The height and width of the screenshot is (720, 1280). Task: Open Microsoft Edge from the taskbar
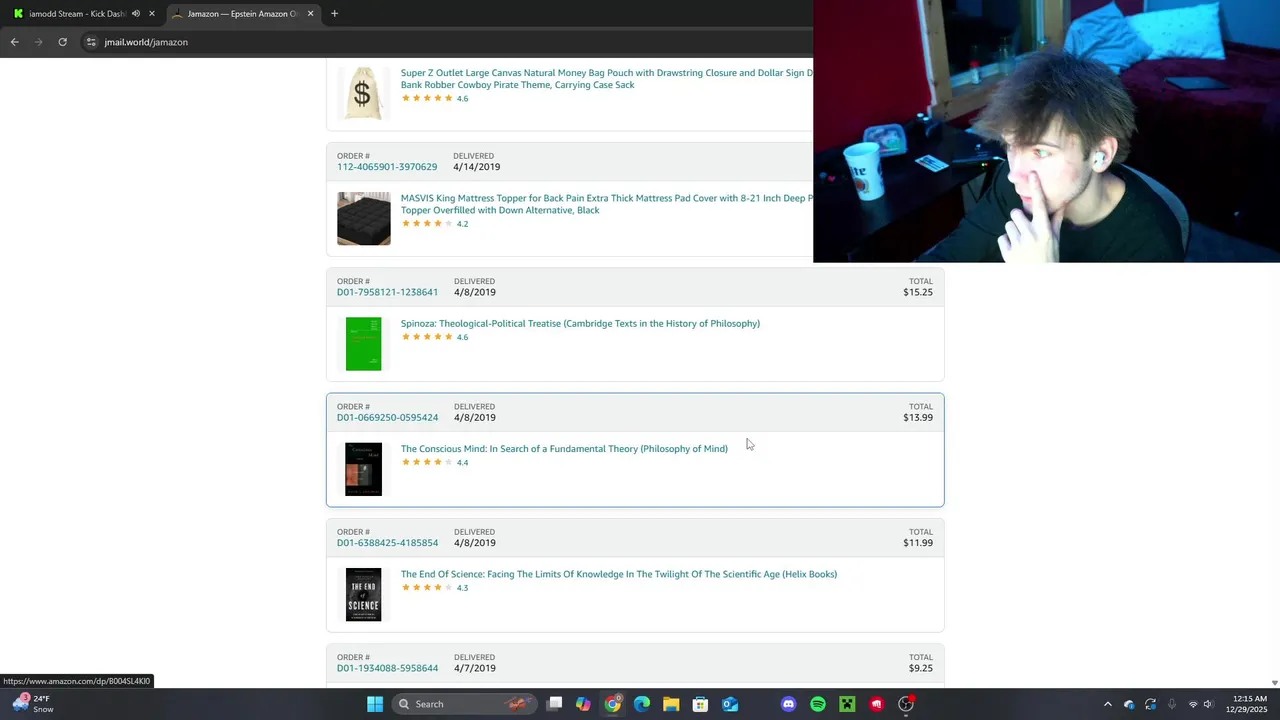(642, 704)
